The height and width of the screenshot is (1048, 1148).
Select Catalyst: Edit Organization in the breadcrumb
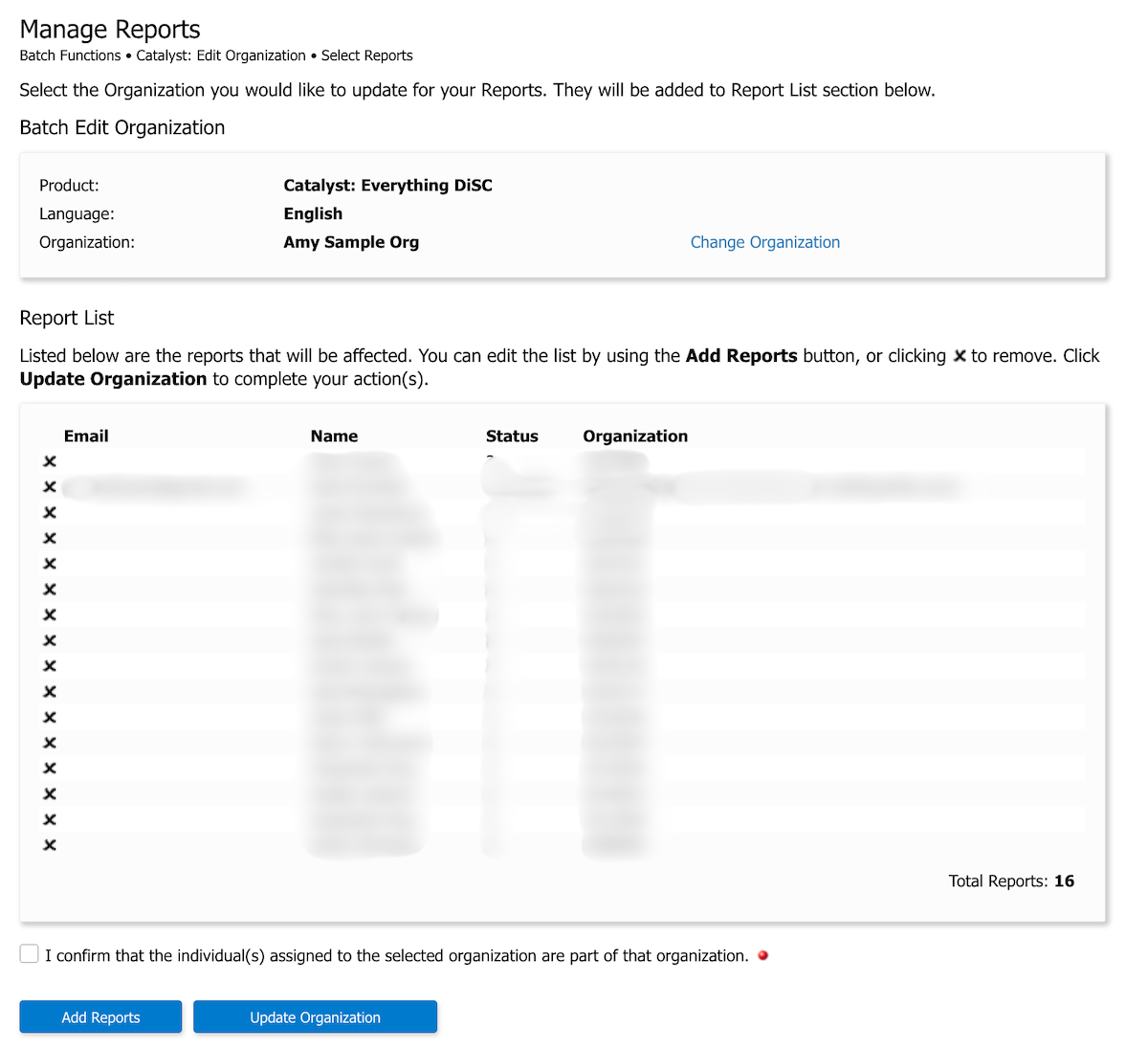(x=221, y=56)
